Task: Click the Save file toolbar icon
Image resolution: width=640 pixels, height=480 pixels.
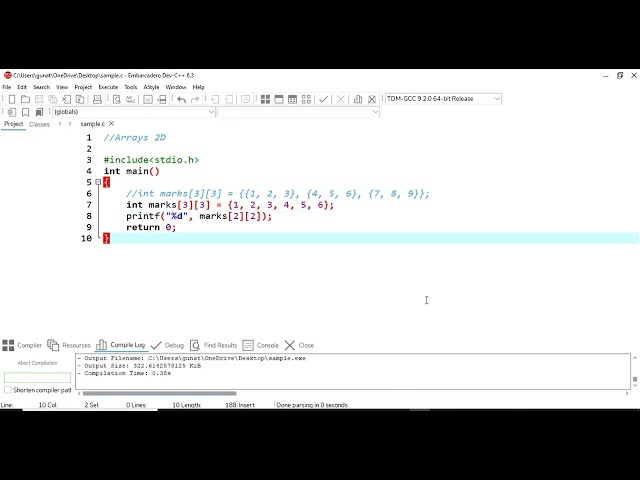Action: click(x=39, y=99)
